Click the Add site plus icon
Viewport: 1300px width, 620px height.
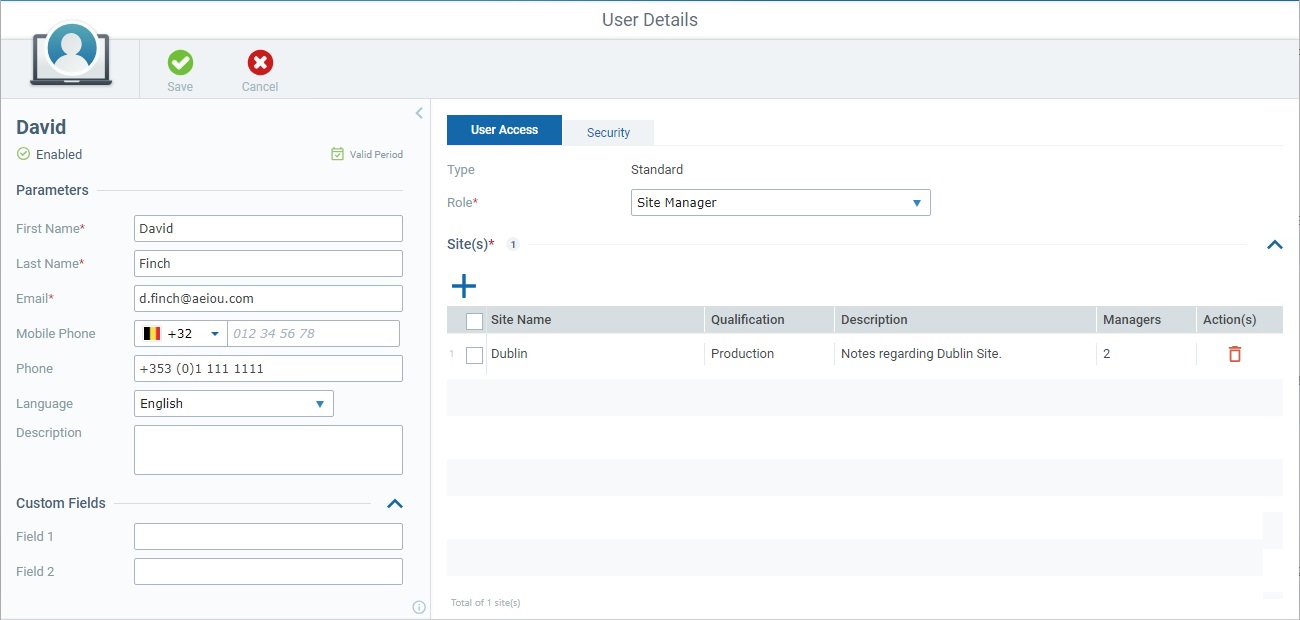point(463,286)
